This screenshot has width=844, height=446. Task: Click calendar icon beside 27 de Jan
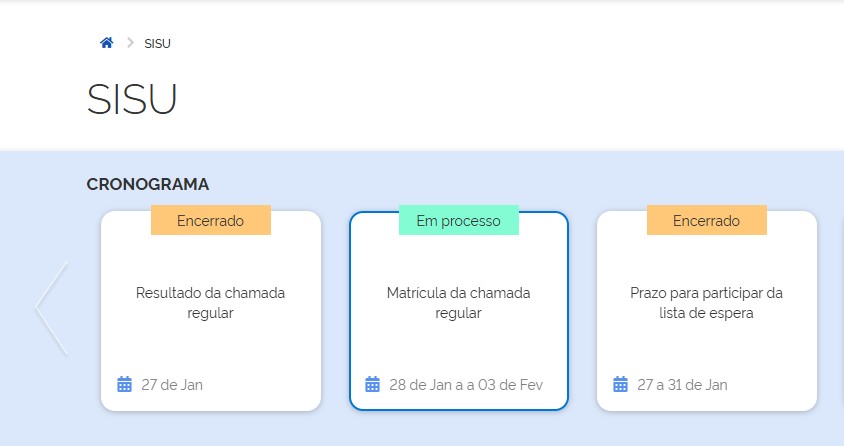tap(125, 384)
